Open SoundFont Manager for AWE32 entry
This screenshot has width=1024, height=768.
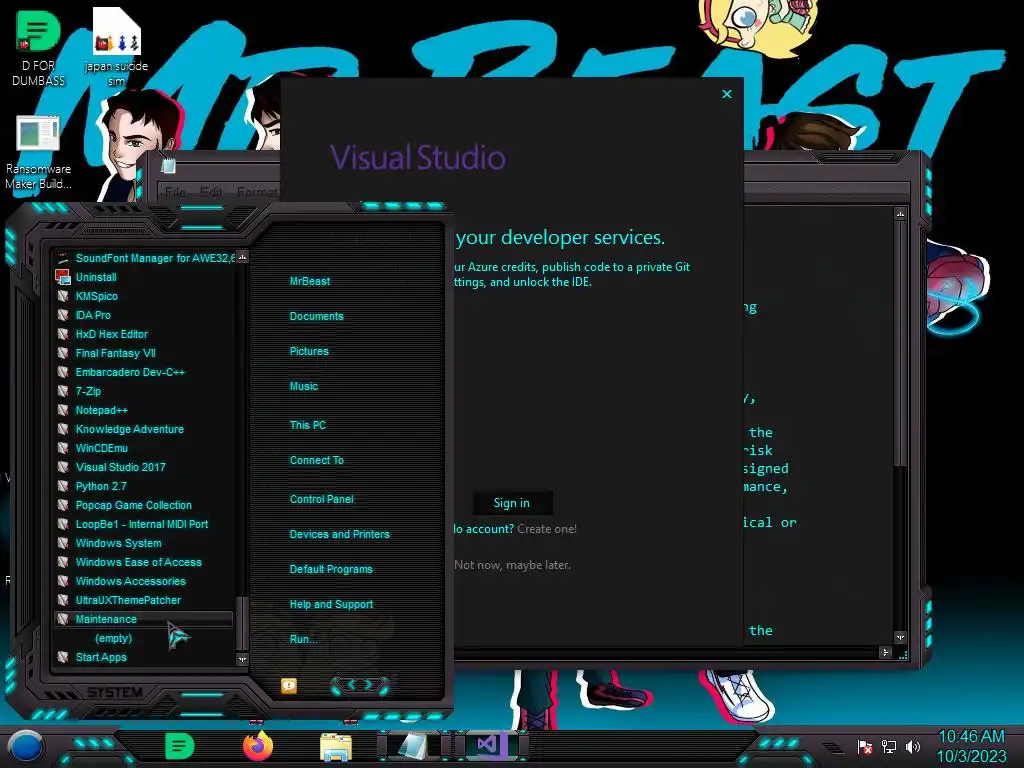[144, 258]
